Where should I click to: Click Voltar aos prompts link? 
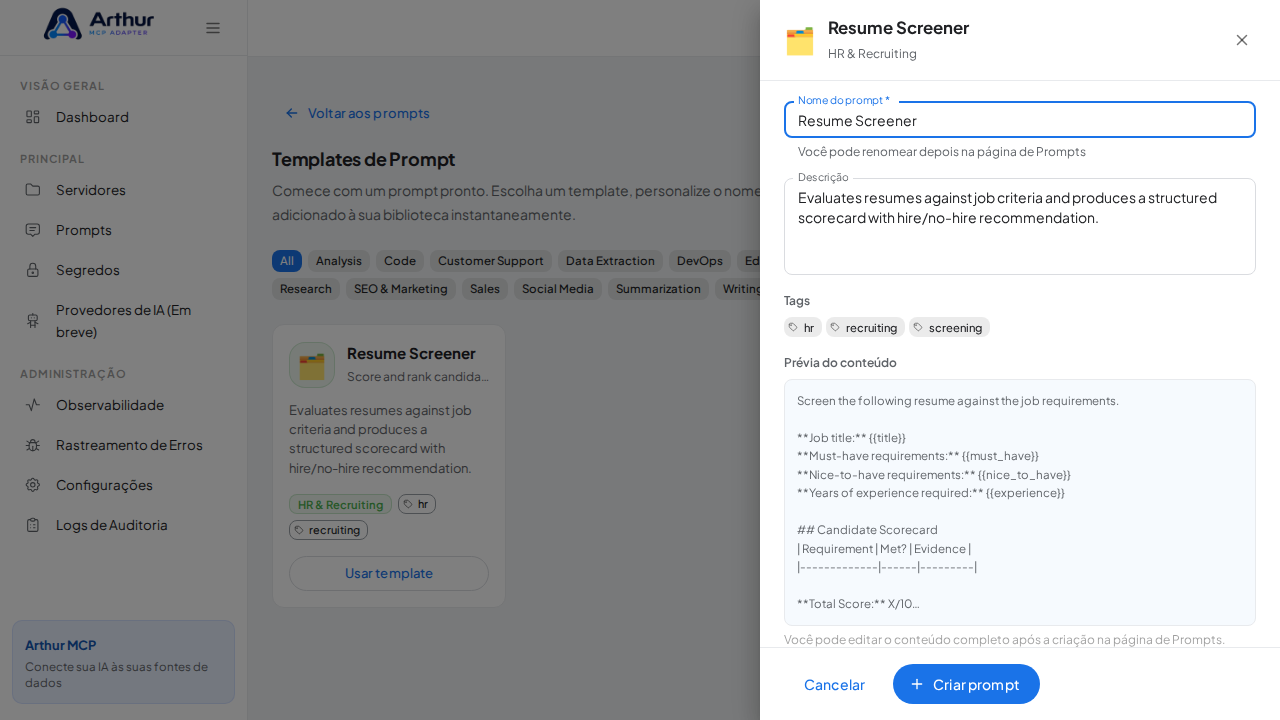pos(357,113)
